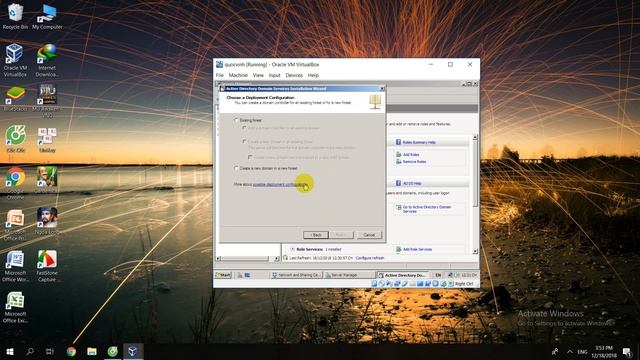The width and height of the screenshot is (640, 360).
Task: Click Remove Roles link in Server Manager
Action: pyautogui.click(x=414, y=162)
